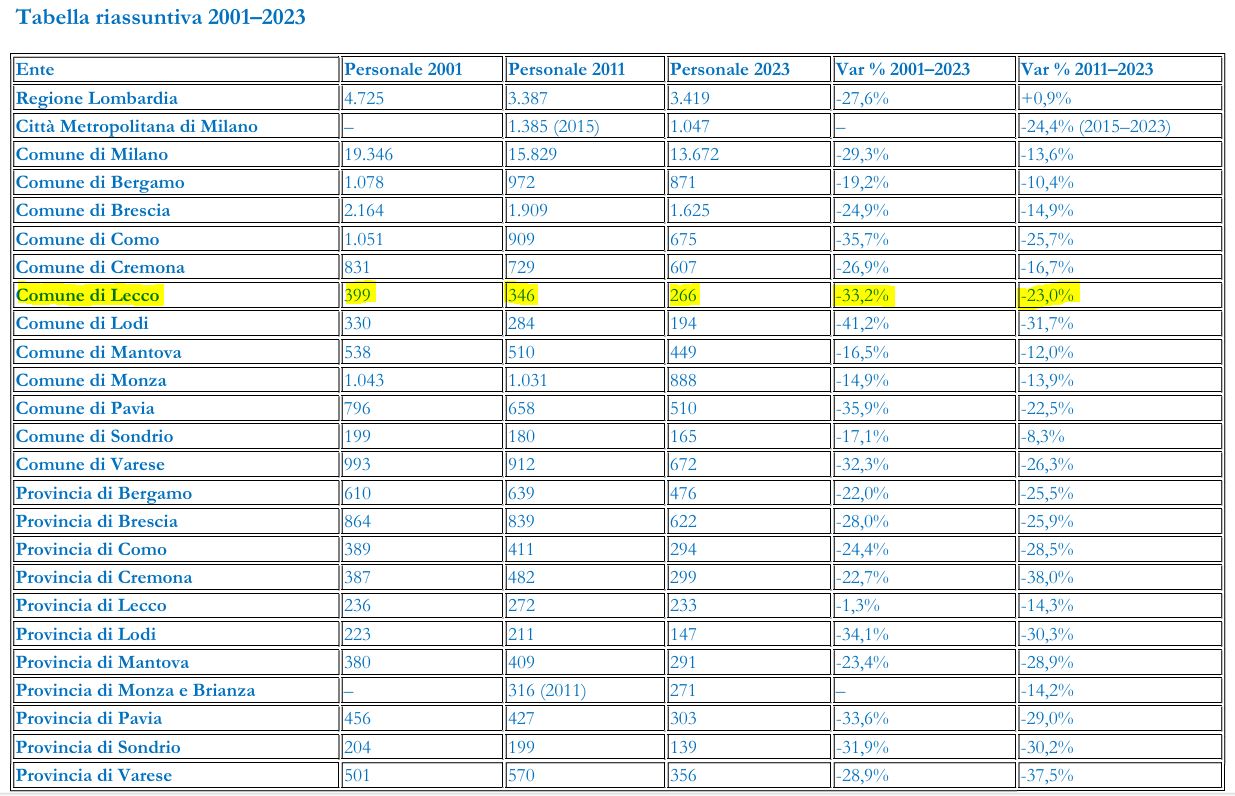This screenshot has width=1235, height=796.
Task: Select the 'Provincia di Varese' row label
Action: [94, 775]
